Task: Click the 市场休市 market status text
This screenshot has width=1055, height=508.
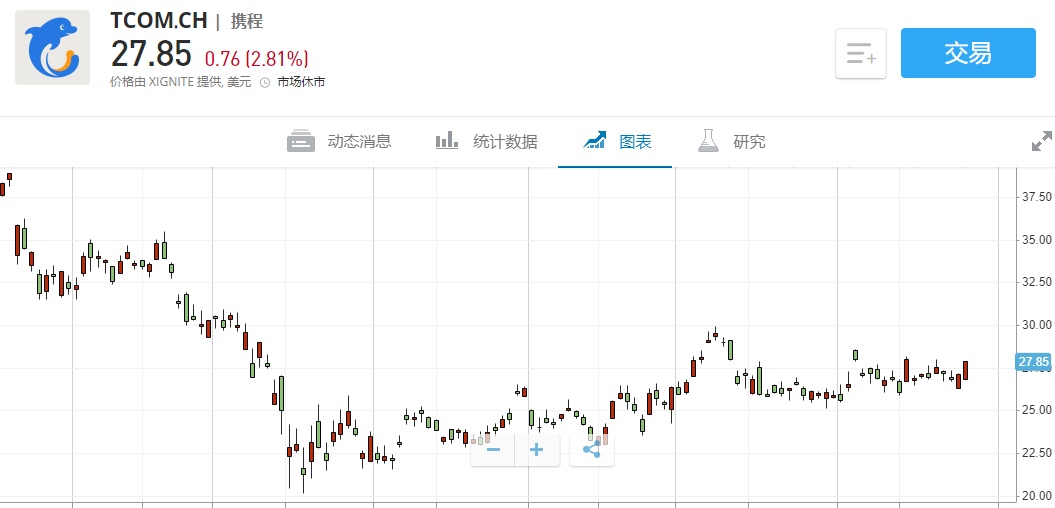Action: [301, 82]
